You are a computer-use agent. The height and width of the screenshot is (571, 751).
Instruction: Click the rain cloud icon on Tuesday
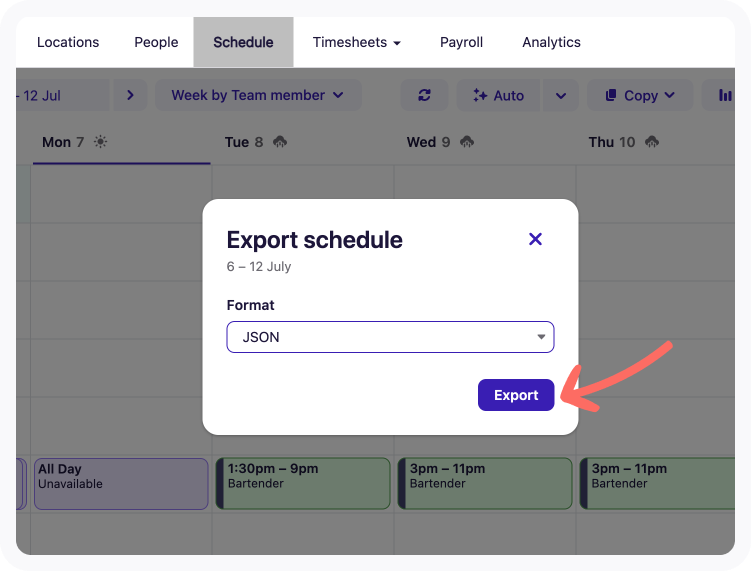[280, 142]
